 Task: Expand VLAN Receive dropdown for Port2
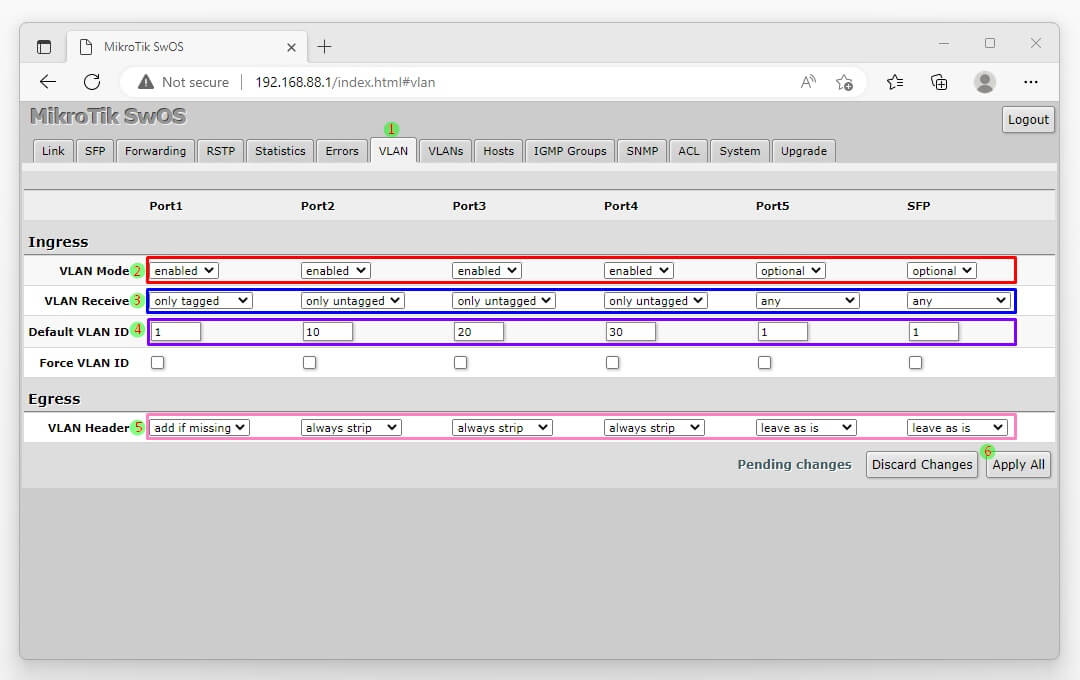click(x=352, y=301)
